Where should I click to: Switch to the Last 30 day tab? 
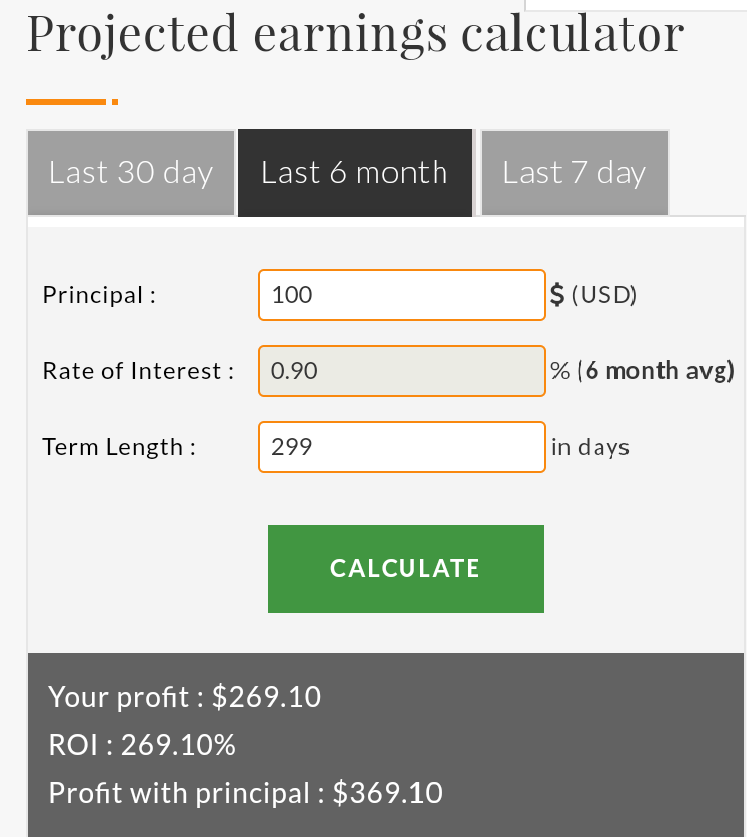tap(131, 173)
